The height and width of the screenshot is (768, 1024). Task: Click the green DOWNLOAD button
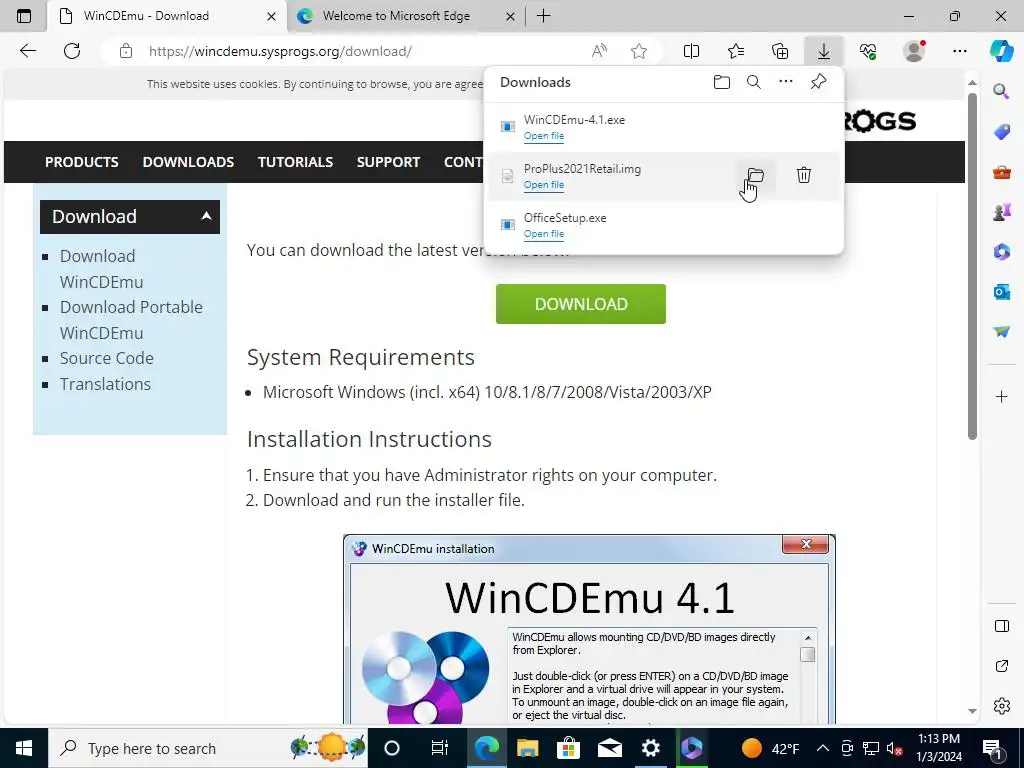pyautogui.click(x=581, y=304)
